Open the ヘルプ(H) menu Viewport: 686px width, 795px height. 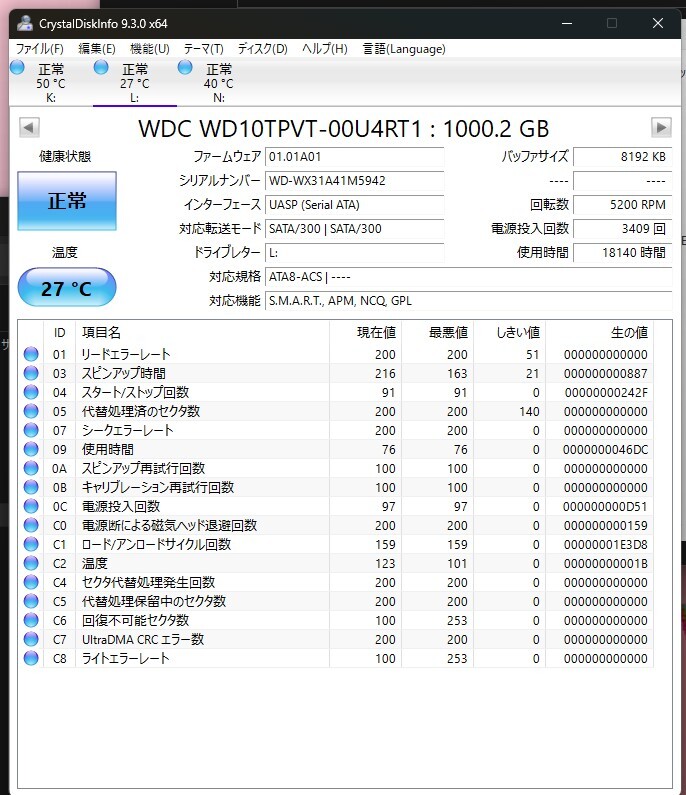(325, 49)
